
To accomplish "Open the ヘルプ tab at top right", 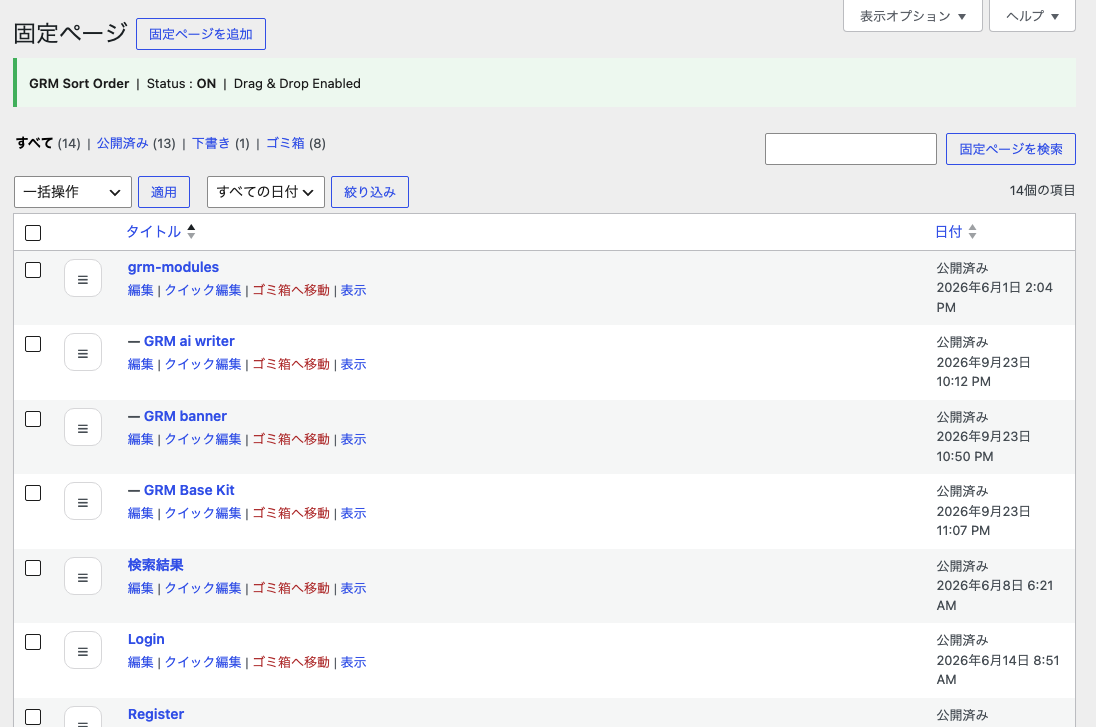I will [1032, 16].
